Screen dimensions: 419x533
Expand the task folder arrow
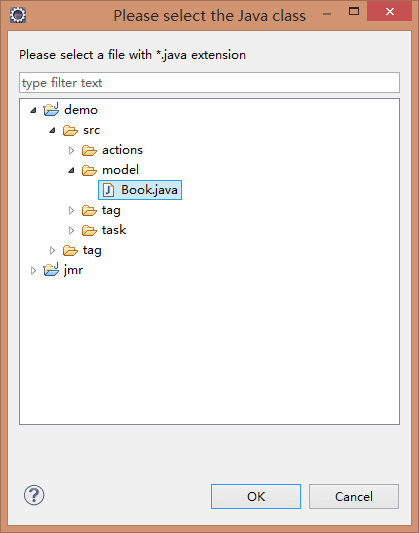coord(71,230)
